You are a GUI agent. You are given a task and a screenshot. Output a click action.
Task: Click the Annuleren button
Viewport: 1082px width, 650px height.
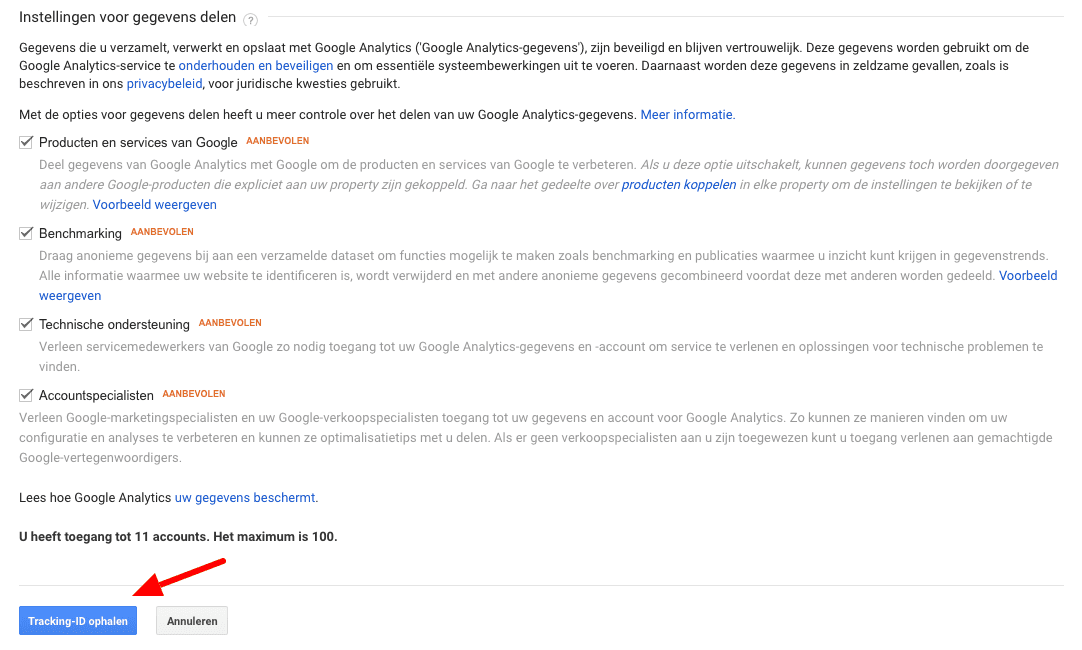click(x=192, y=621)
